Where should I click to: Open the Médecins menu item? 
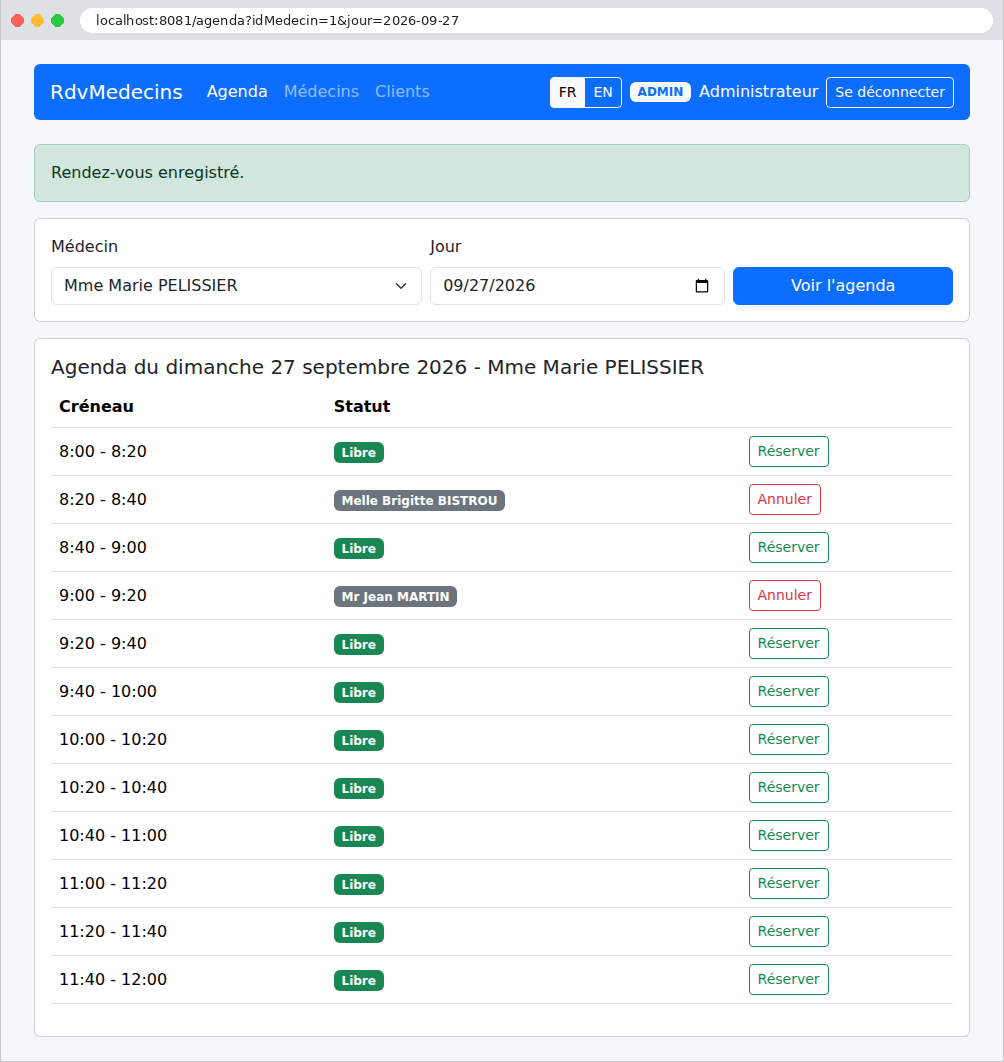pos(321,91)
